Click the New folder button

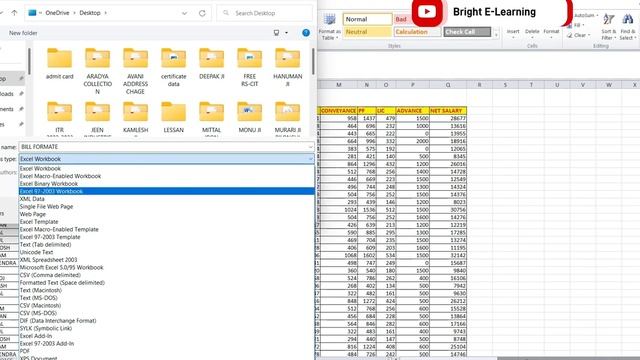pos(23,33)
